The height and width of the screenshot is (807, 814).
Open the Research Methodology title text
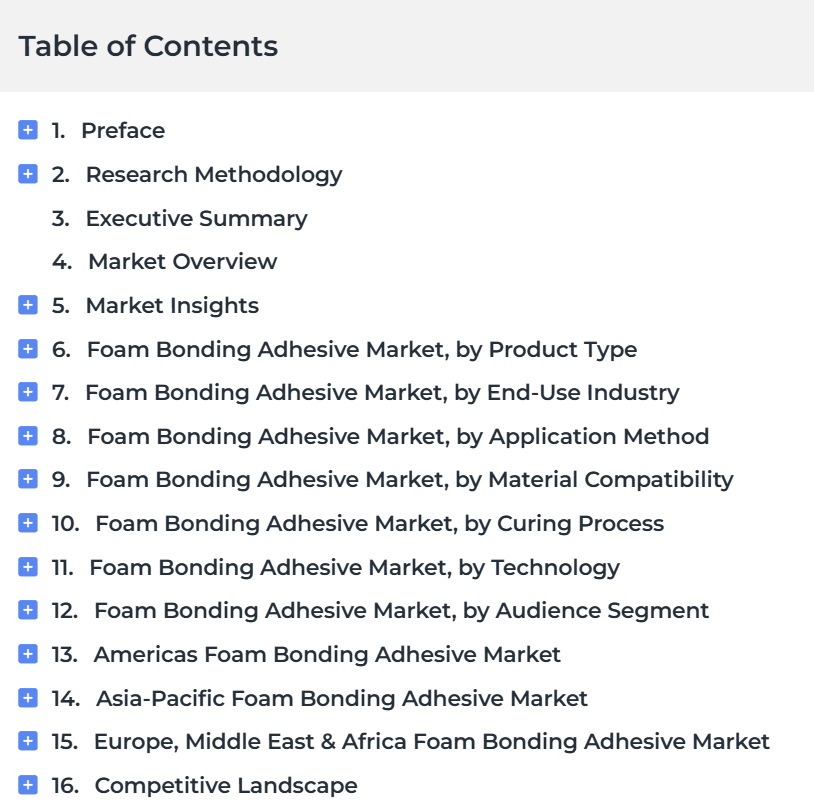214,175
